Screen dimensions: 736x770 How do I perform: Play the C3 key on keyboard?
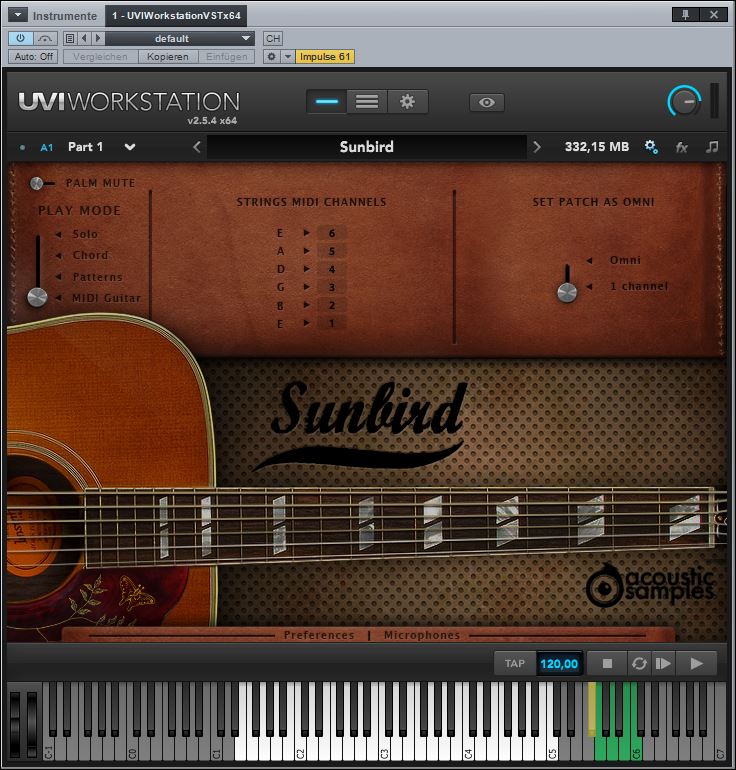coord(383,749)
